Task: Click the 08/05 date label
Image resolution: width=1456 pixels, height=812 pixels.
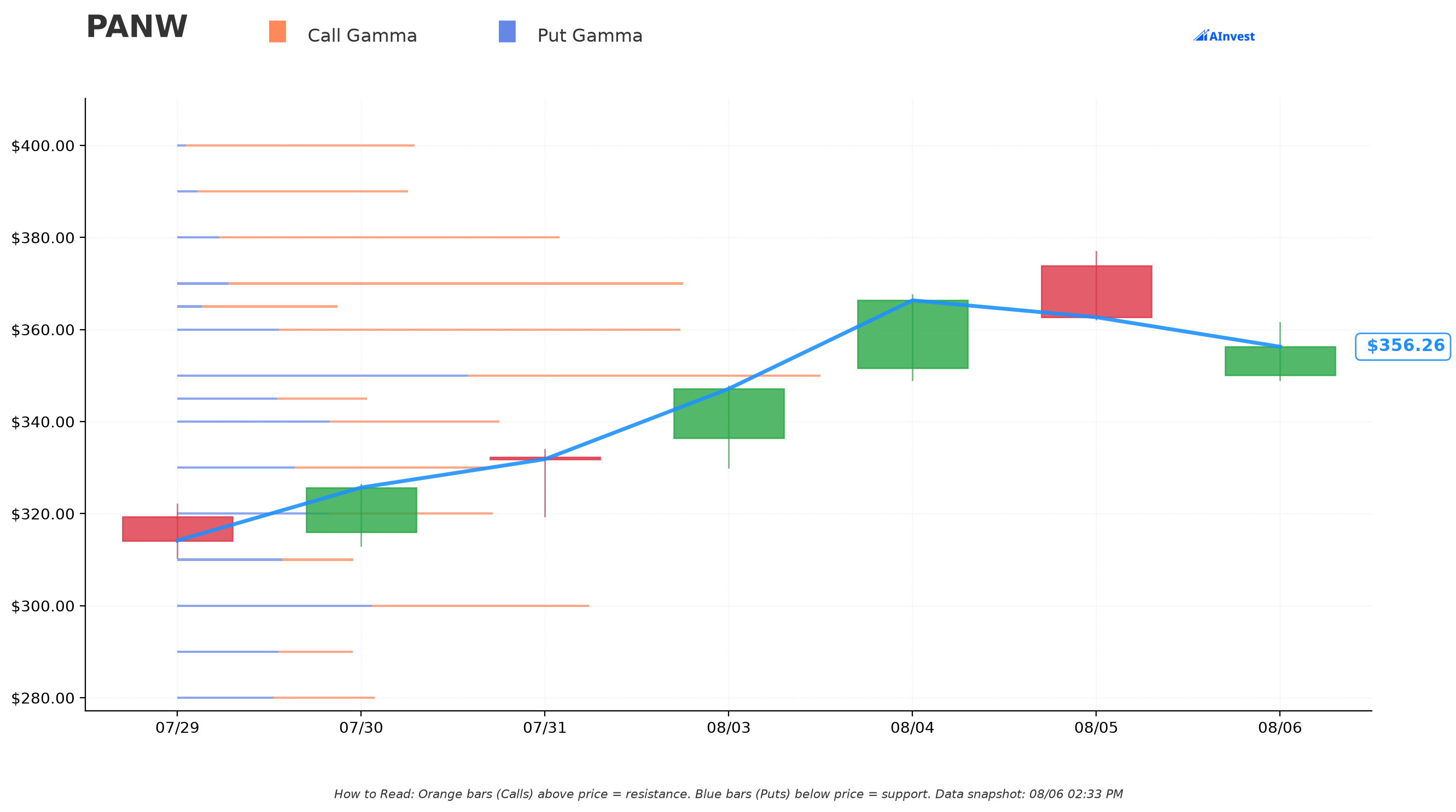Action: tap(1096, 728)
